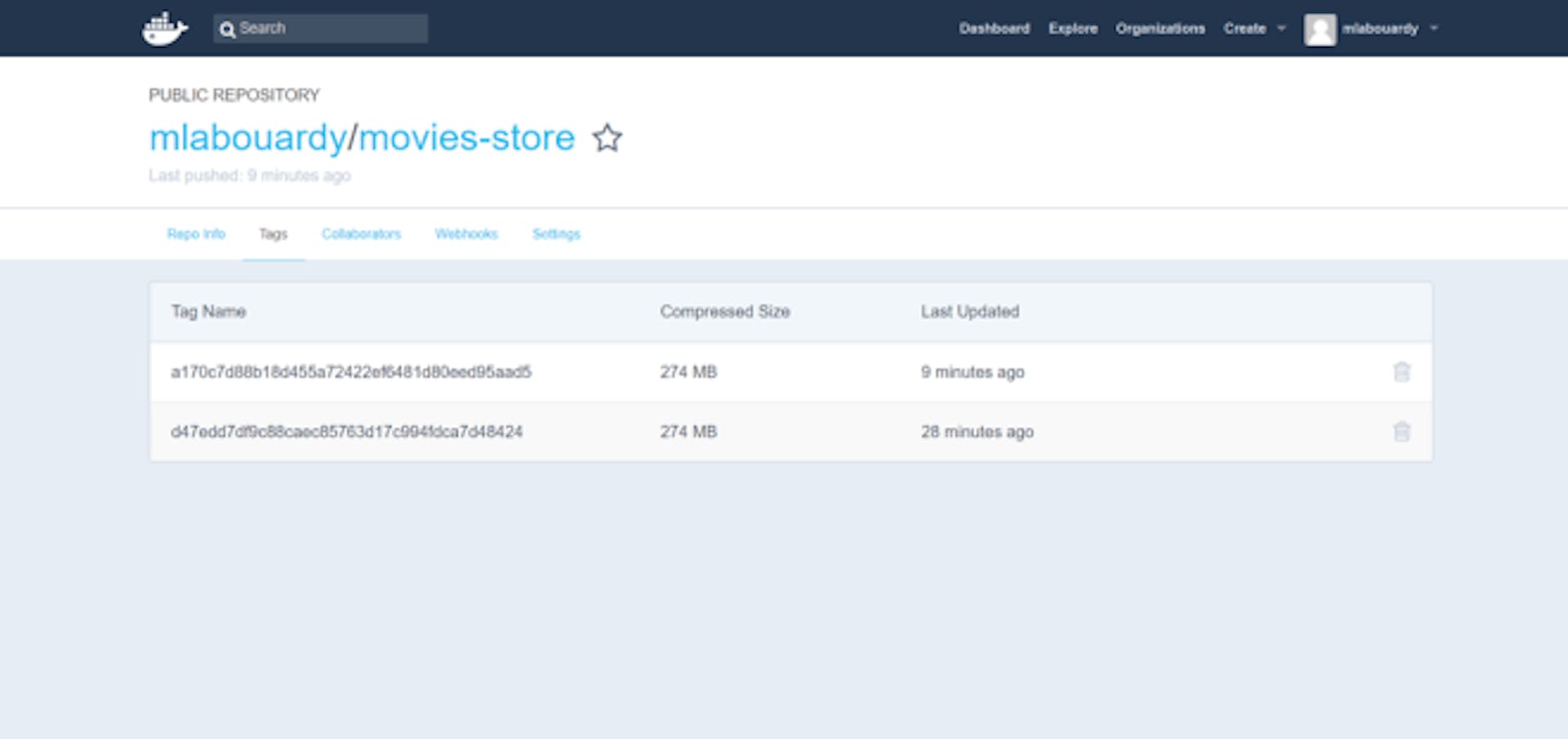Image resolution: width=1568 pixels, height=739 pixels.
Task: Open the Dashboard menu item
Action: point(994,29)
